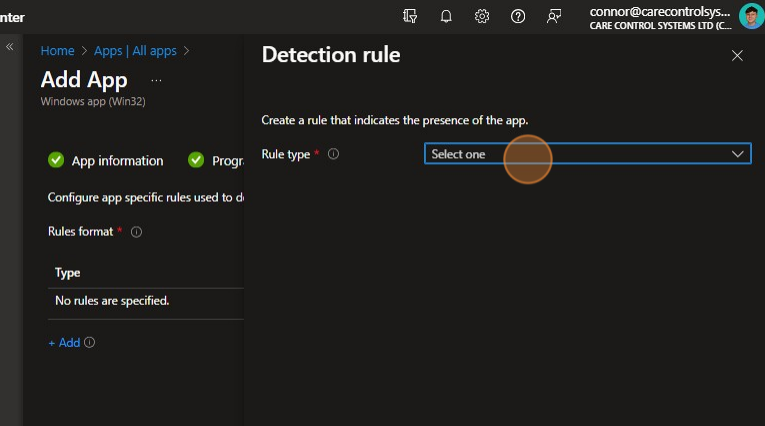This screenshot has width=765, height=426.
Task: Click the info icon beside Rules format
Action: tap(136, 232)
